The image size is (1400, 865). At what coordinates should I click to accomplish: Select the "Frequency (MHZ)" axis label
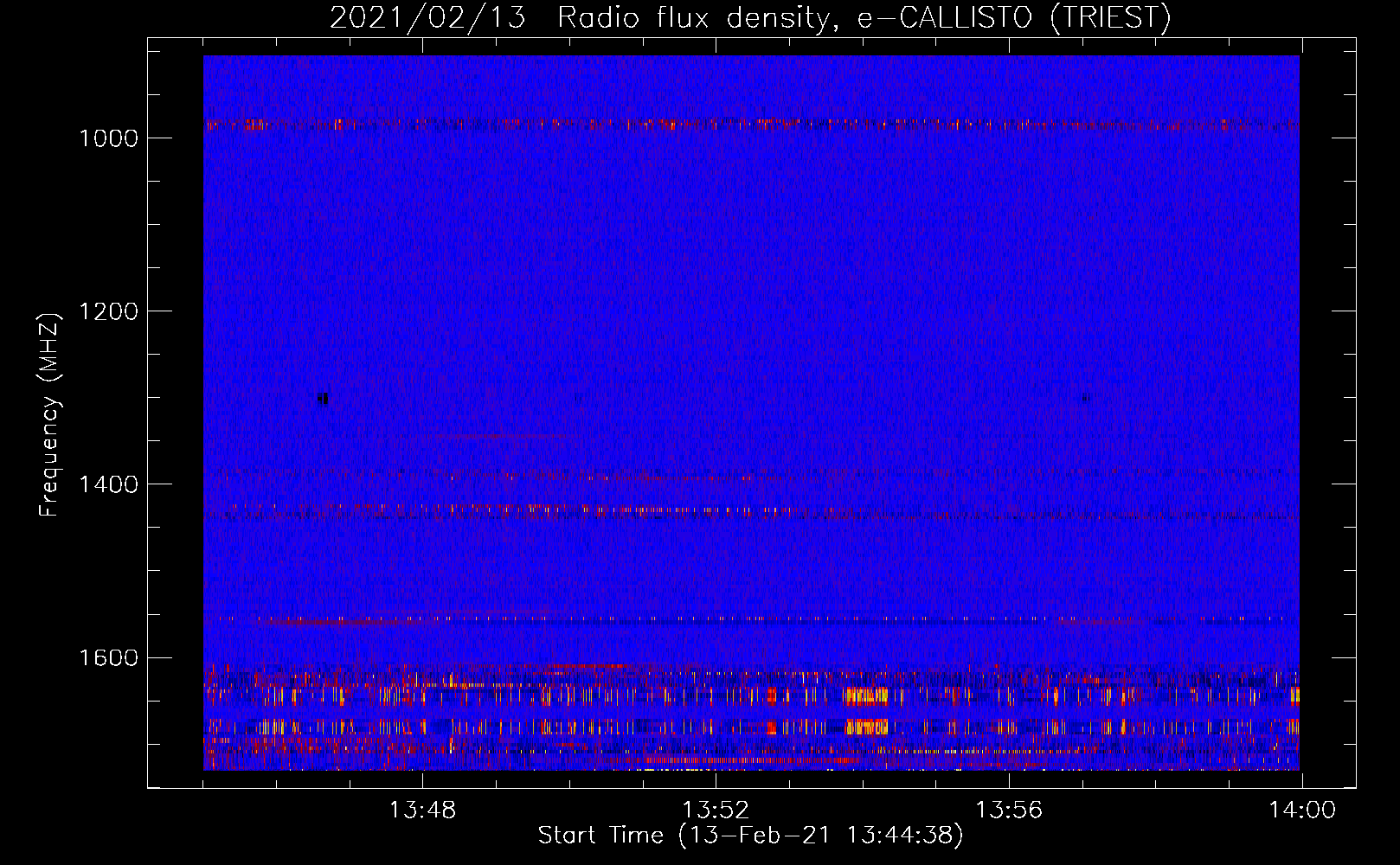(x=50, y=415)
